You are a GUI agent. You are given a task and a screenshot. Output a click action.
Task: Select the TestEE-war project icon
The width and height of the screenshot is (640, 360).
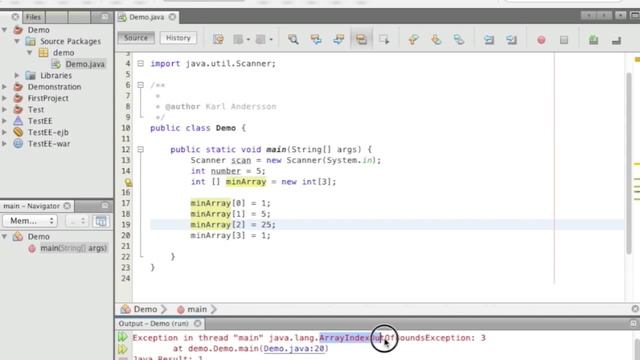(18, 144)
